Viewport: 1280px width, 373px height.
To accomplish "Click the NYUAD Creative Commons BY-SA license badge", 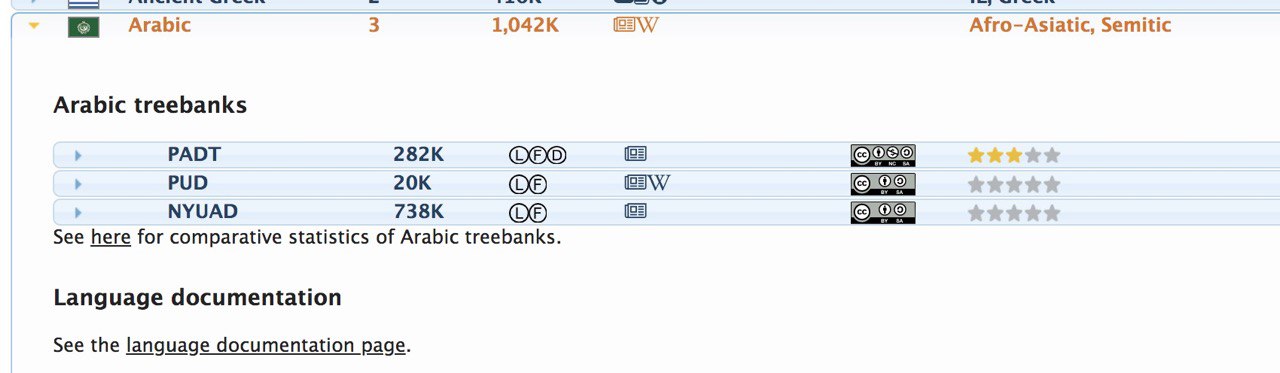I will (x=883, y=212).
